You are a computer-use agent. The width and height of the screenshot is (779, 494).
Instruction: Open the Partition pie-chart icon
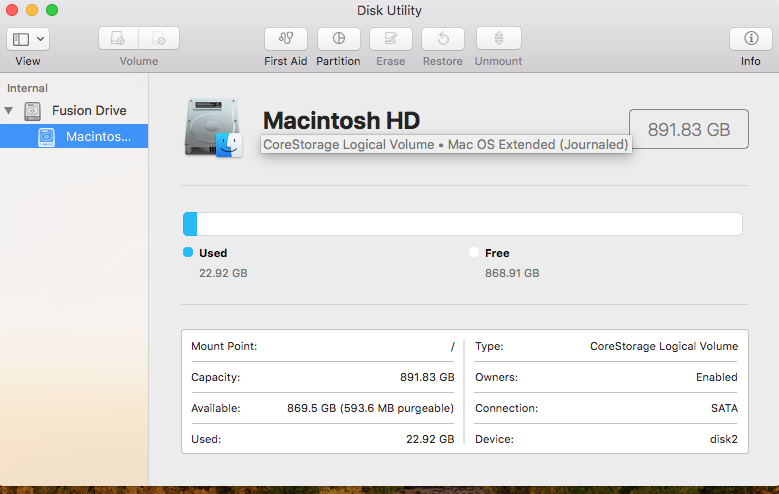[x=338, y=38]
